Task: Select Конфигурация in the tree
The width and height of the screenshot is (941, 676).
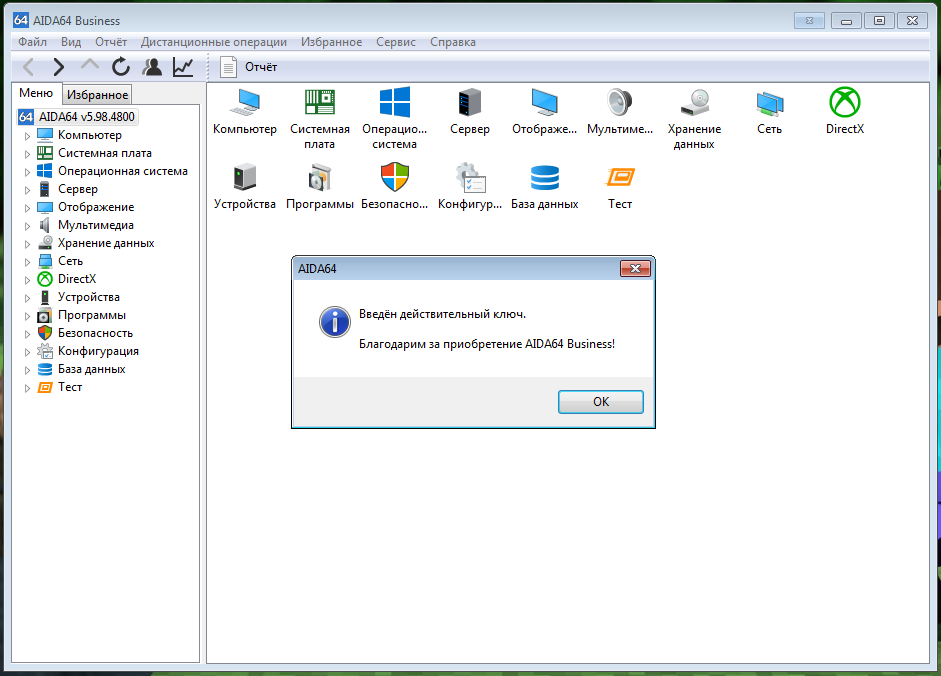Action: click(x=98, y=351)
